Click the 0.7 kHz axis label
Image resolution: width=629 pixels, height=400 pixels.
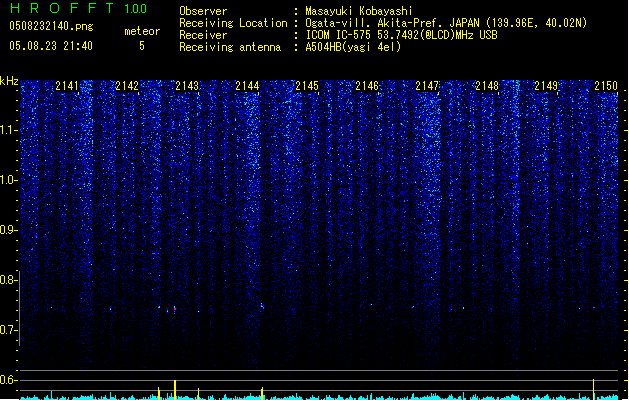pos(9,330)
